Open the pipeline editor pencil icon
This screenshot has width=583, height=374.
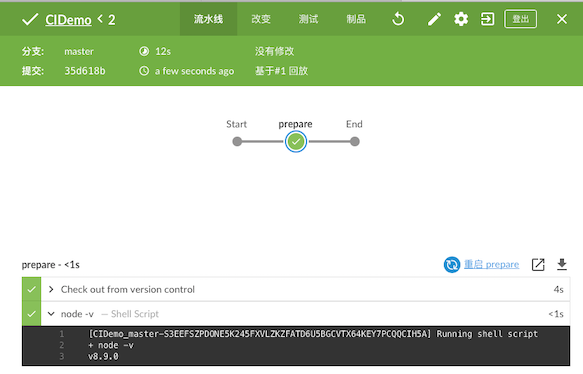click(434, 19)
